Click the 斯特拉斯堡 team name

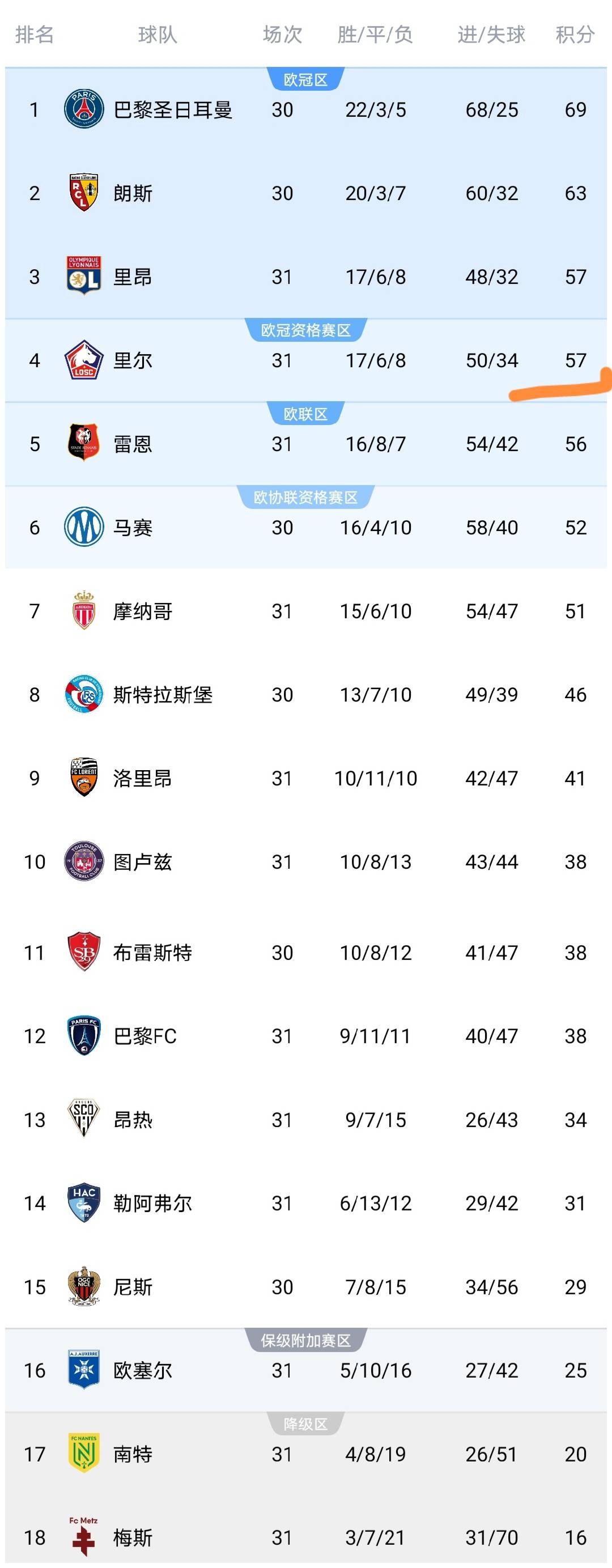163,695
